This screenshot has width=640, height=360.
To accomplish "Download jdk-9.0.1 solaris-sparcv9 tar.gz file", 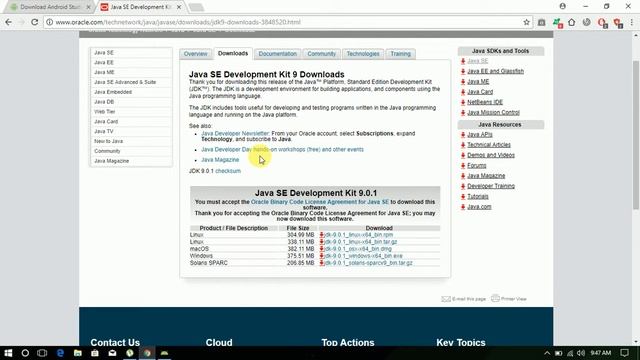I will tap(369, 263).
